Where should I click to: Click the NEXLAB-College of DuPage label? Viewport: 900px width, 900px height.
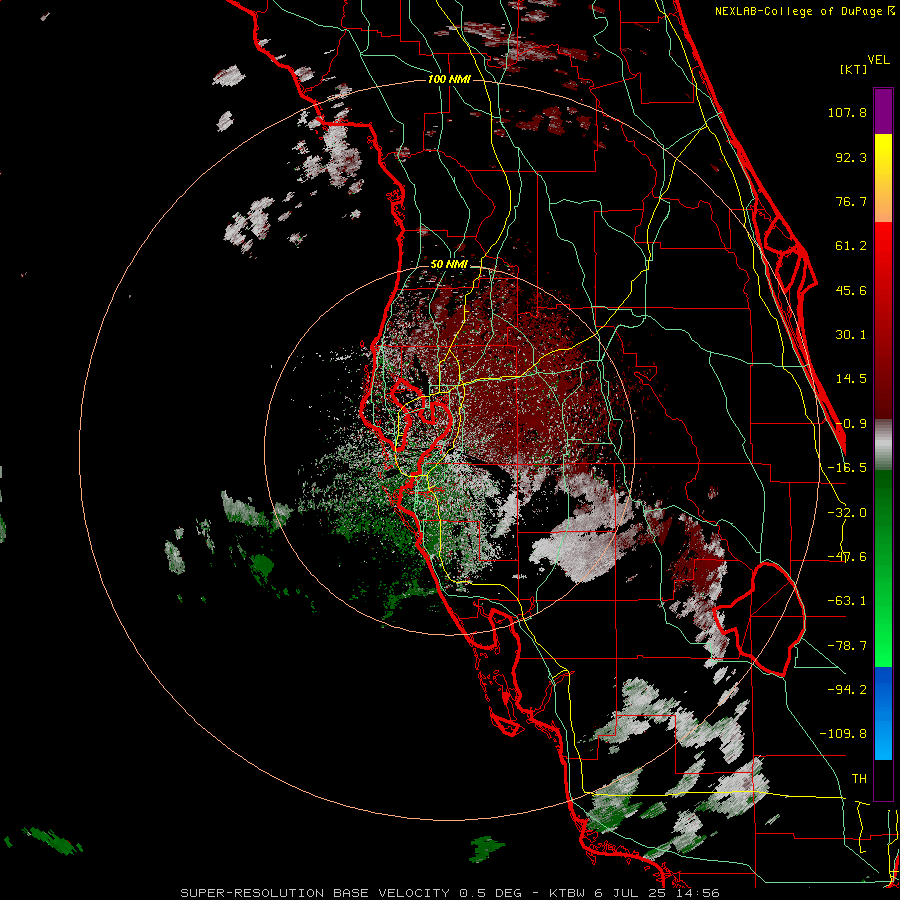(x=800, y=11)
